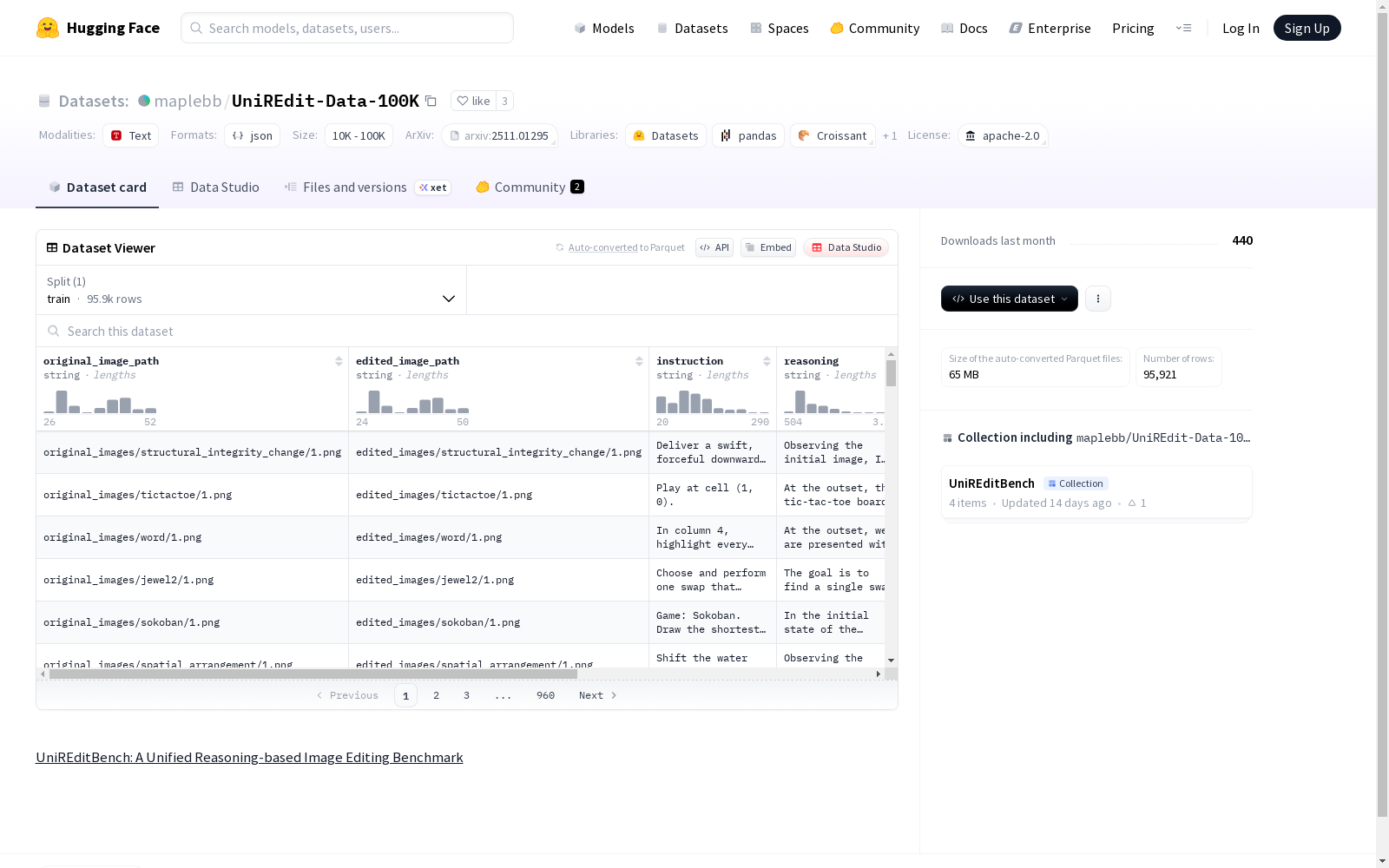The image size is (1389, 868).
Task: Go to page 2 of the dataset
Action: coord(436,695)
